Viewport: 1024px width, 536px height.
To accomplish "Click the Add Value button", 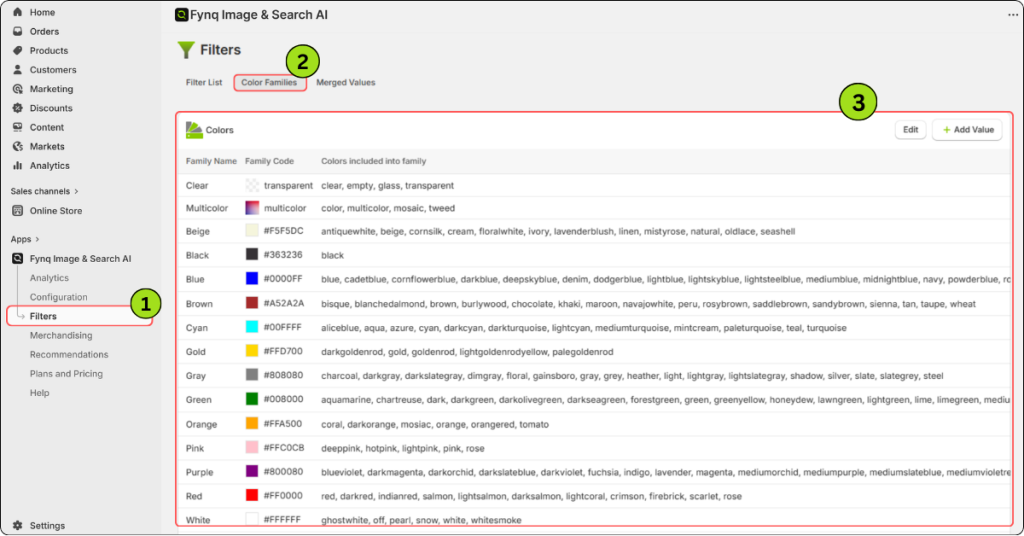I will tap(967, 129).
